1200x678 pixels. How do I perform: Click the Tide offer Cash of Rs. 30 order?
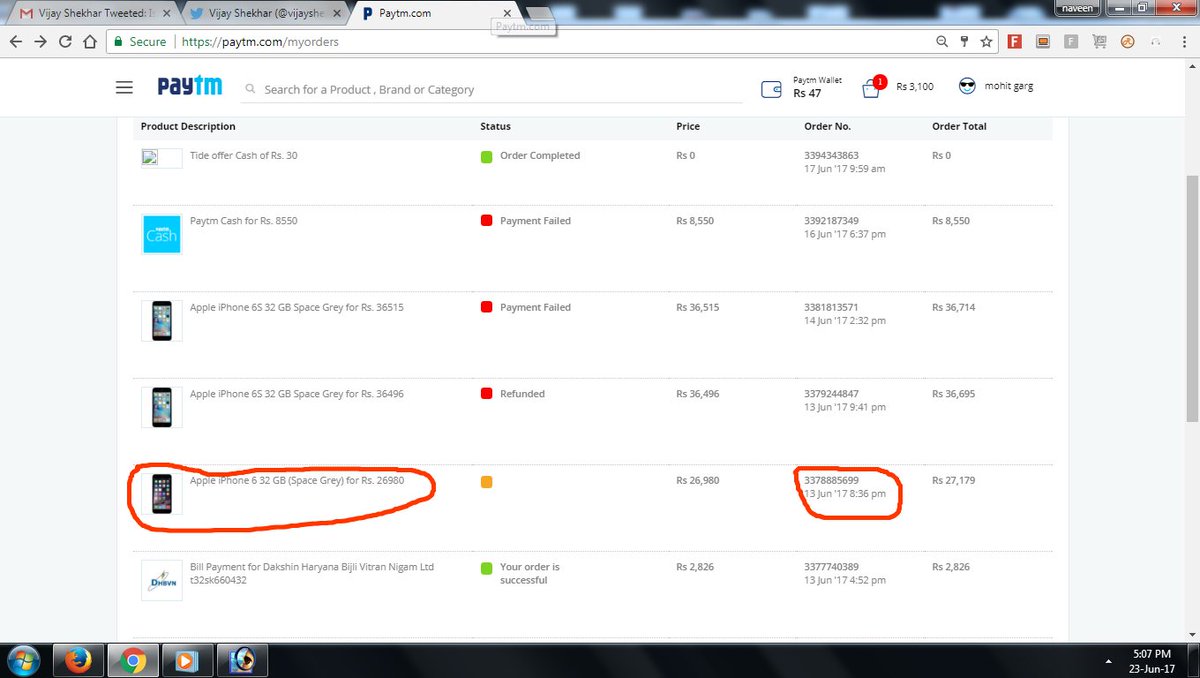point(243,156)
